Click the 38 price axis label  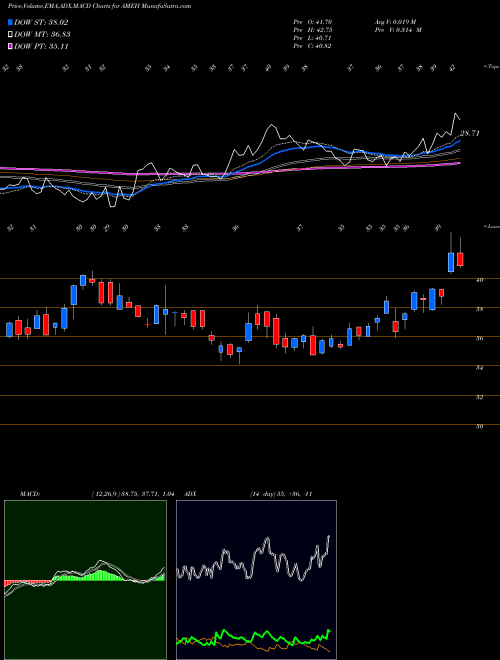[479, 309]
